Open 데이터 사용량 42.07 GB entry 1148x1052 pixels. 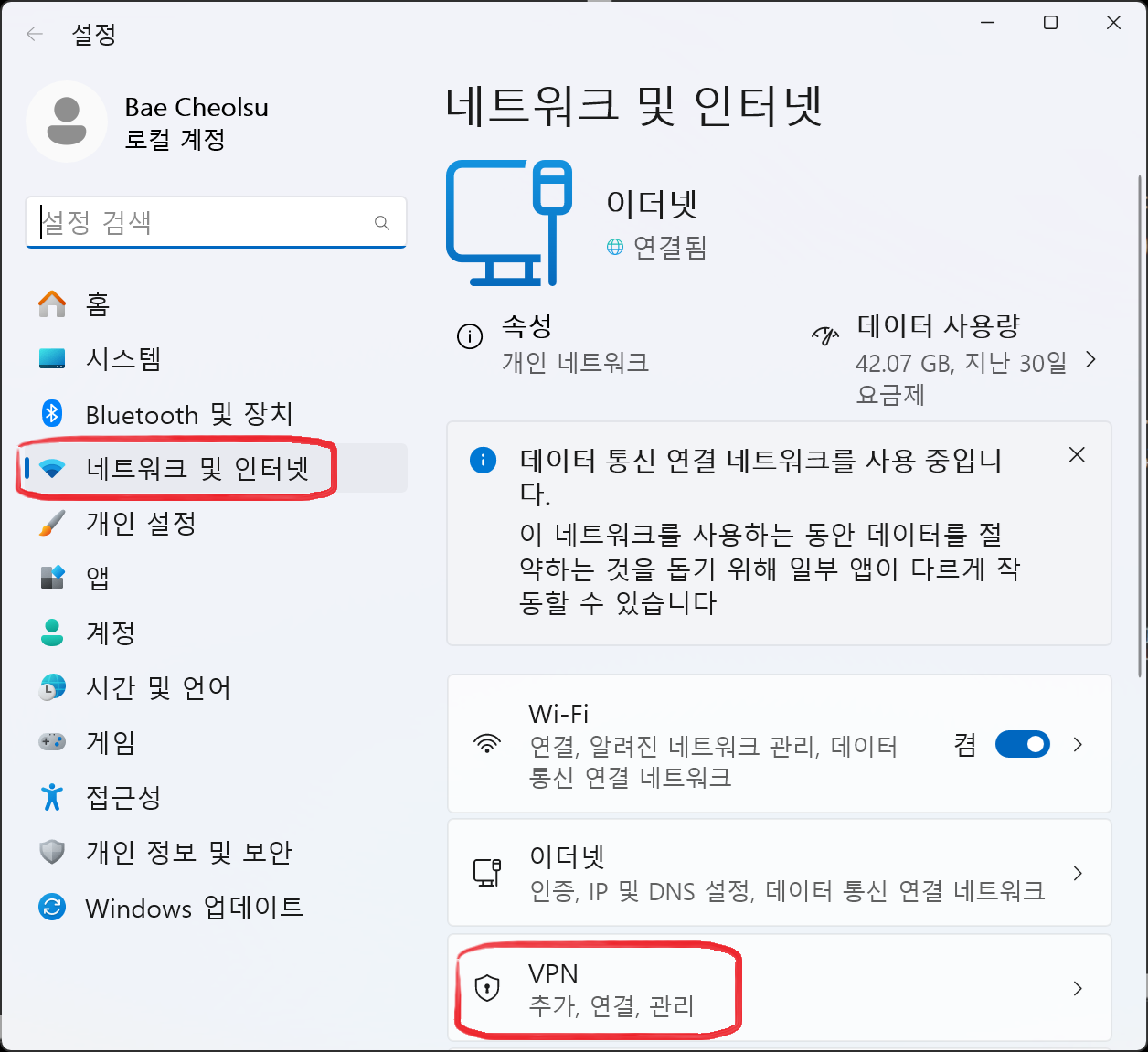point(956,360)
